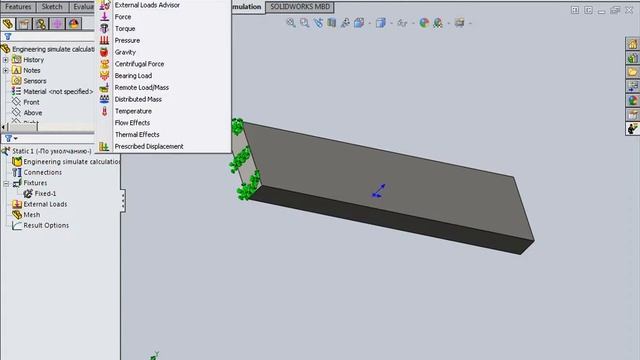The height and width of the screenshot is (360, 640).
Task: Apply Gravity from the loads list
Action: (x=125, y=52)
